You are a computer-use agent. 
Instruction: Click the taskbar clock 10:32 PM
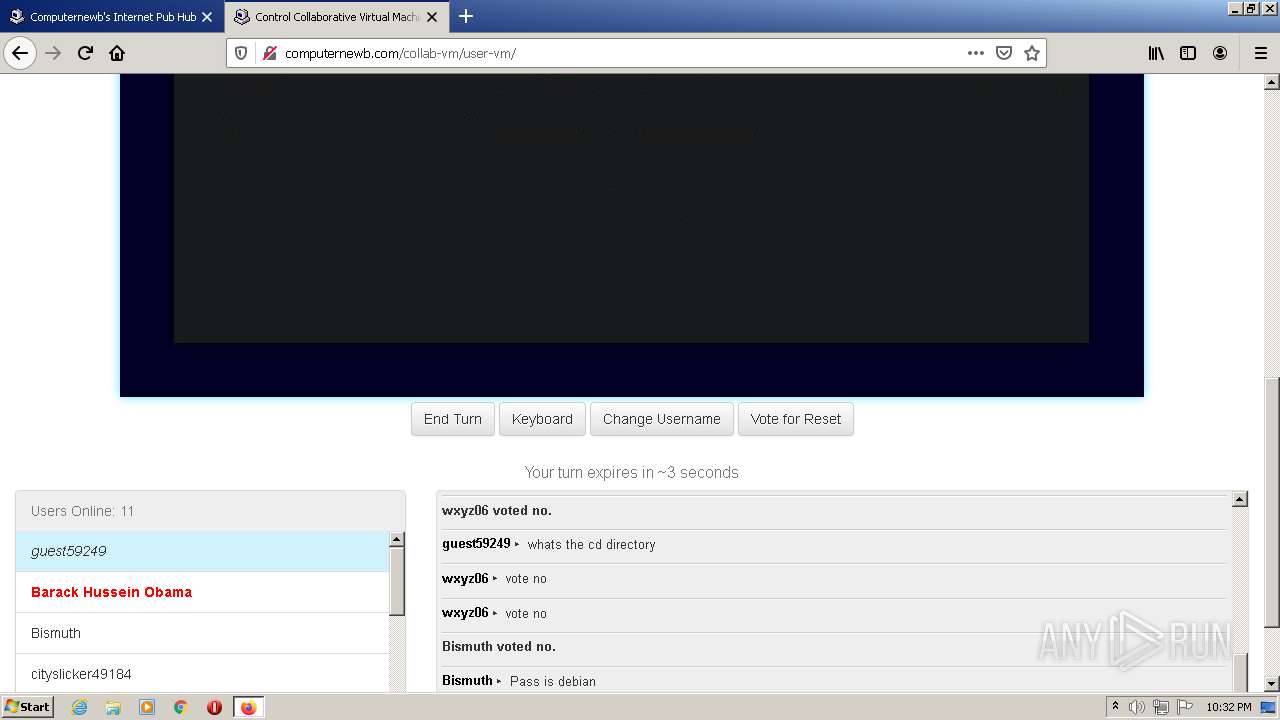pyautogui.click(x=1228, y=707)
